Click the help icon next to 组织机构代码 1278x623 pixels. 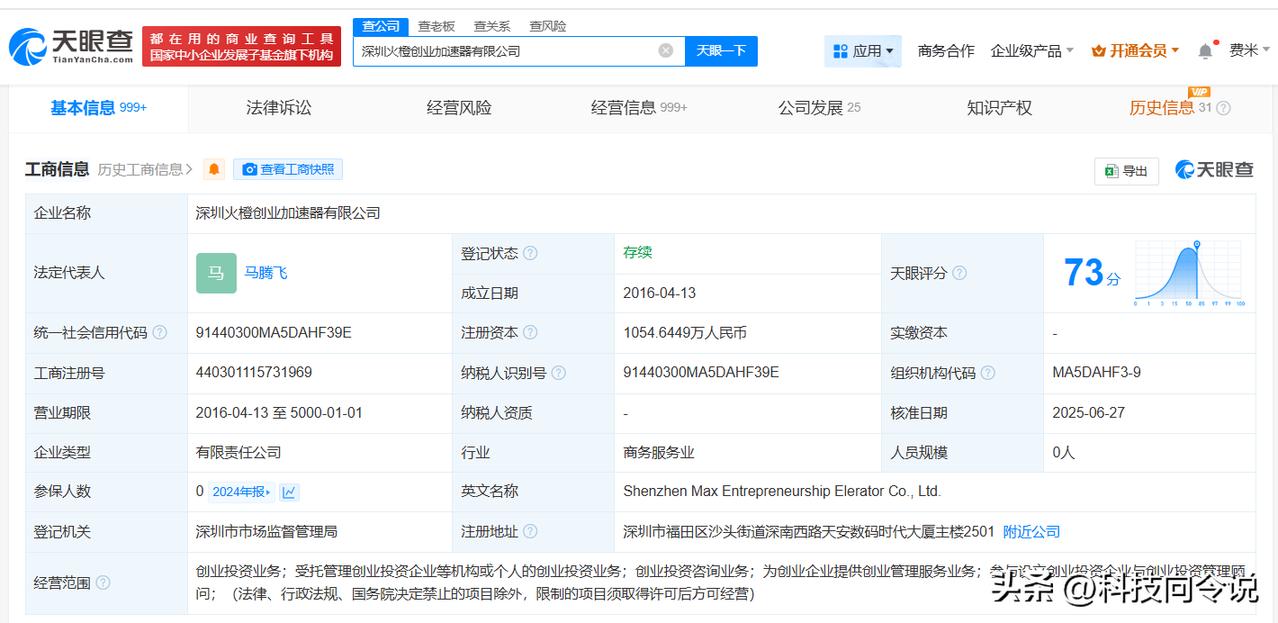pyautogui.click(x=988, y=373)
